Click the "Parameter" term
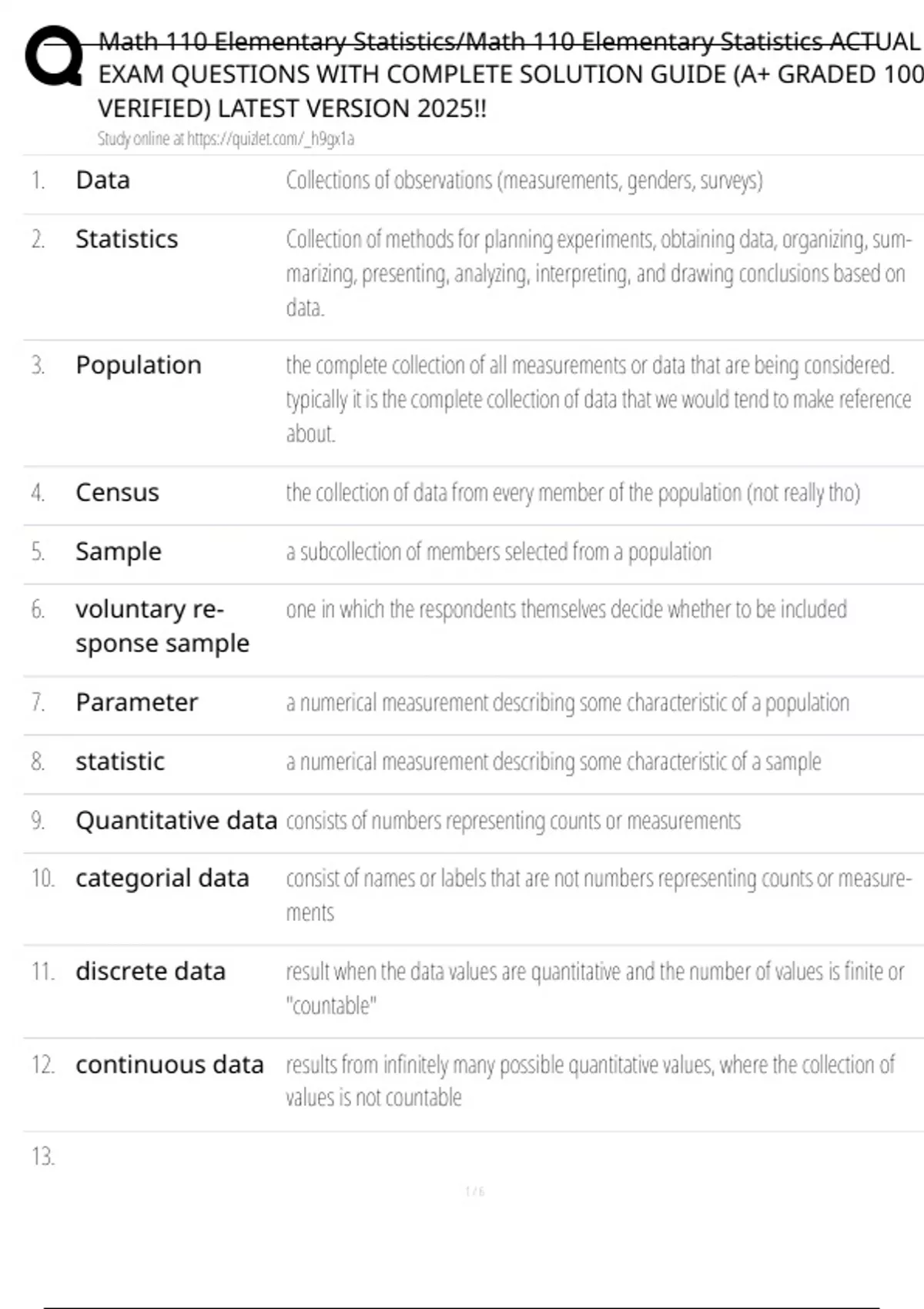The width and height of the screenshot is (924, 1309). pos(136,702)
